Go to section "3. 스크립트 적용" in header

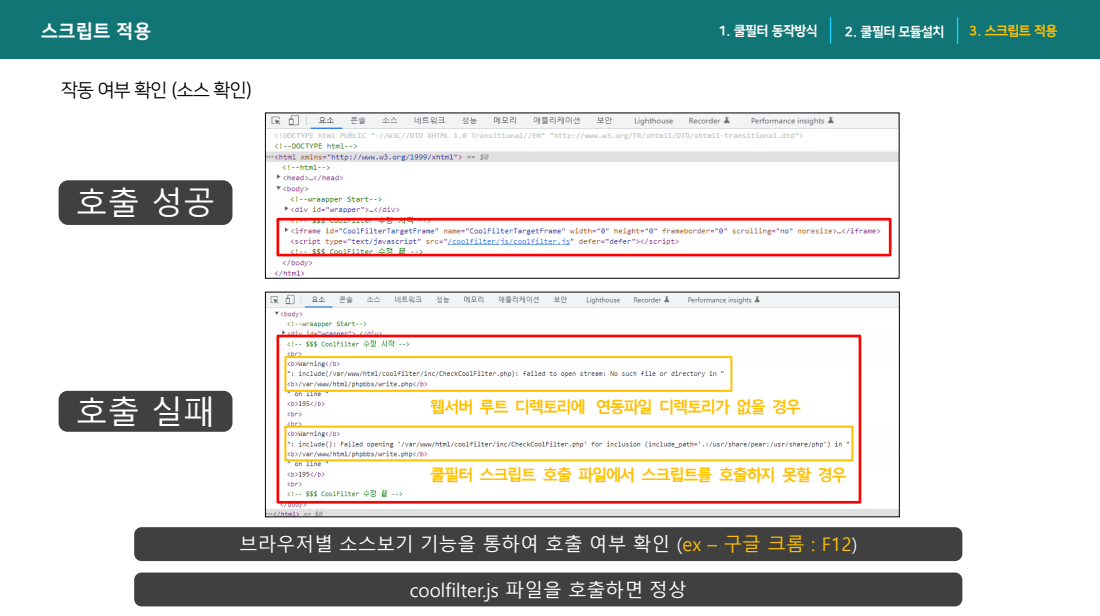click(1012, 31)
